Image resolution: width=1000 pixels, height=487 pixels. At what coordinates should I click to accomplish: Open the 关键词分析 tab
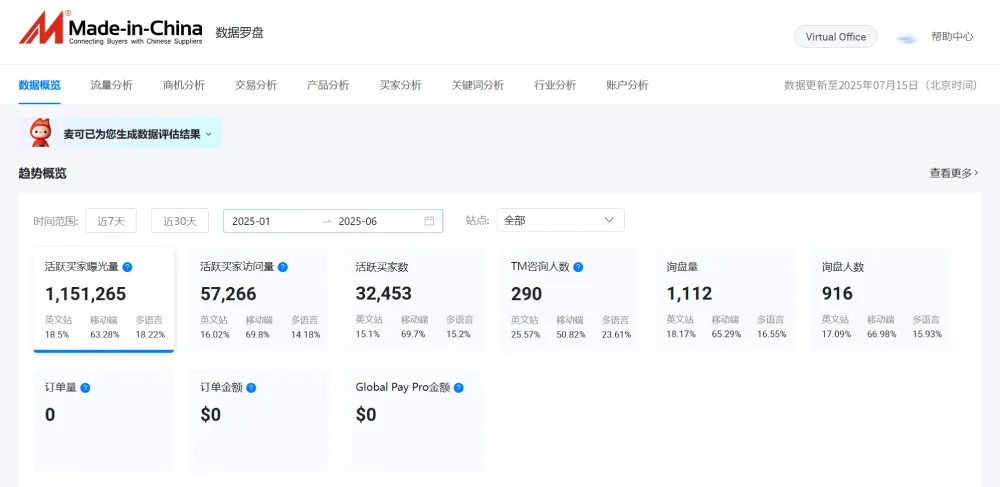tap(477, 85)
